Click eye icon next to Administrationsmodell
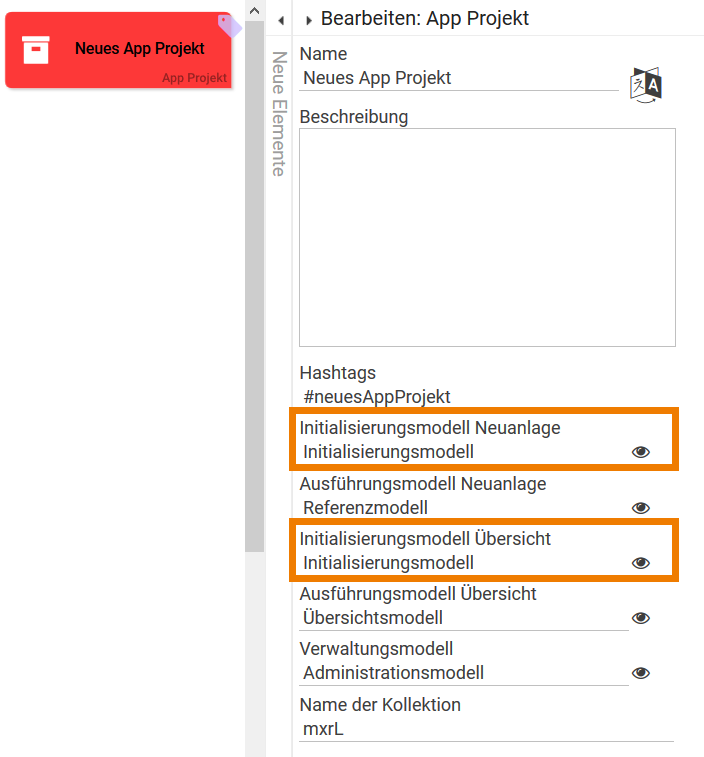 [x=641, y=673]
